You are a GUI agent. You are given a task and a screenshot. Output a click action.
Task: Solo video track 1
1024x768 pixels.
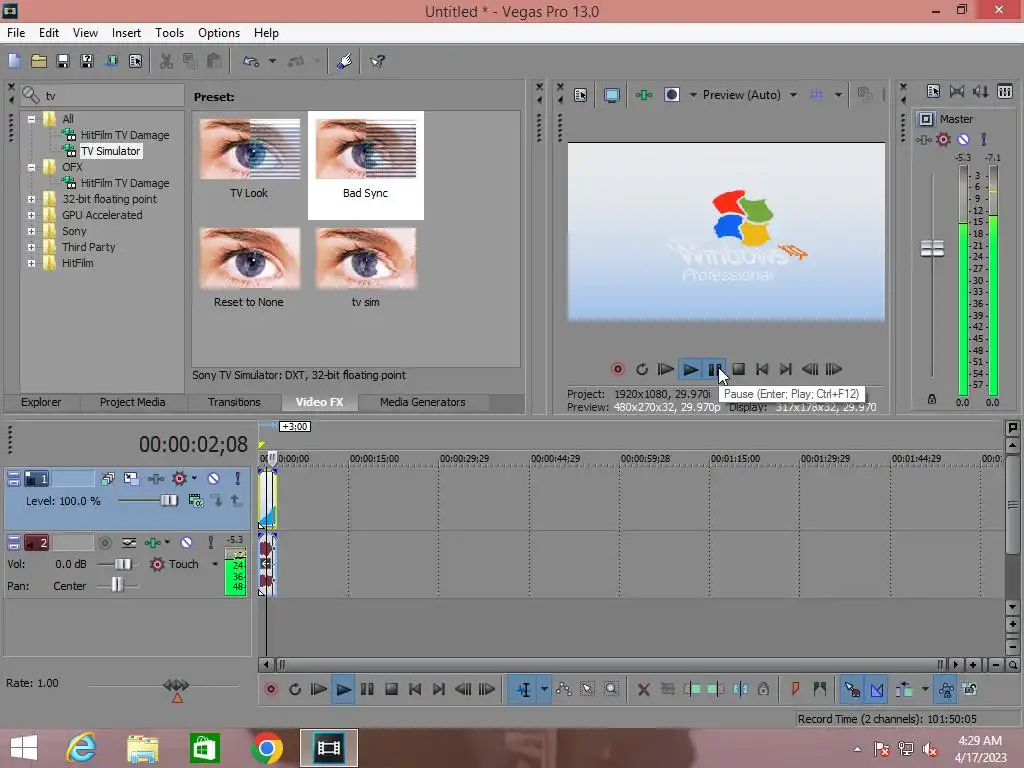pyautogui.click(x=238, y=479)
